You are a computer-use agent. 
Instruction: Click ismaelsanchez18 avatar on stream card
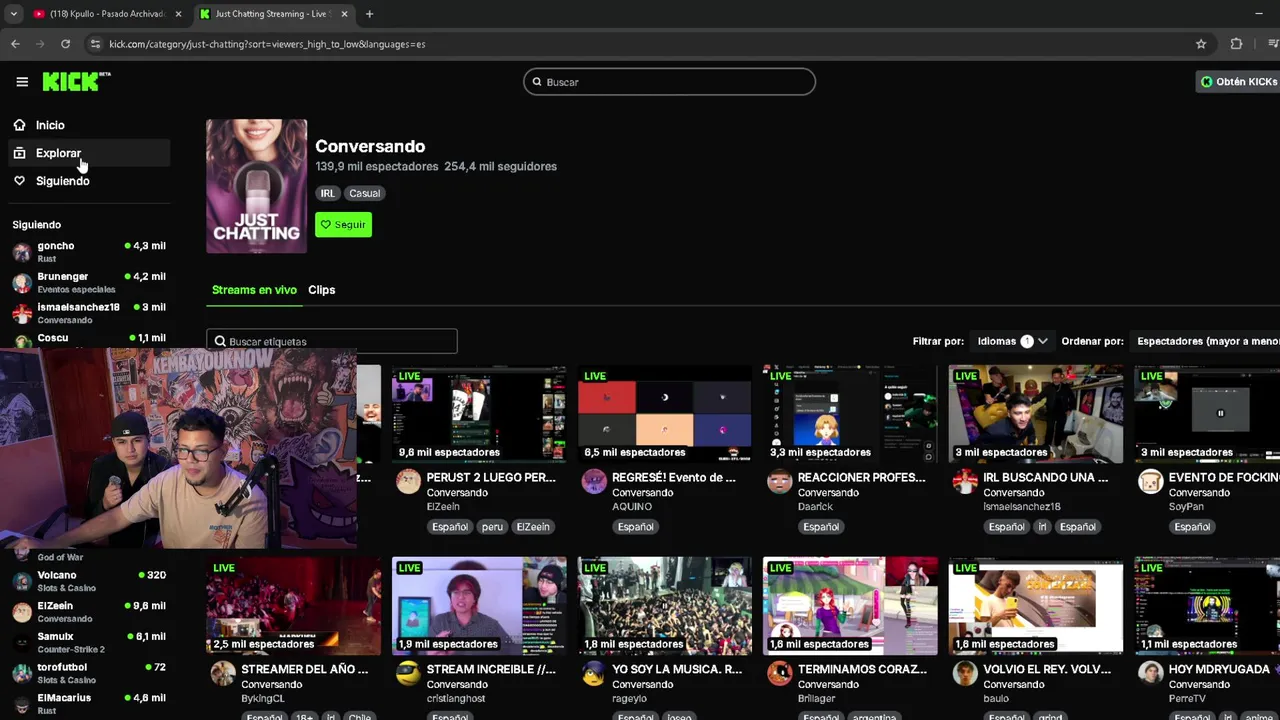pyautogui.click(x=965, y=482)
